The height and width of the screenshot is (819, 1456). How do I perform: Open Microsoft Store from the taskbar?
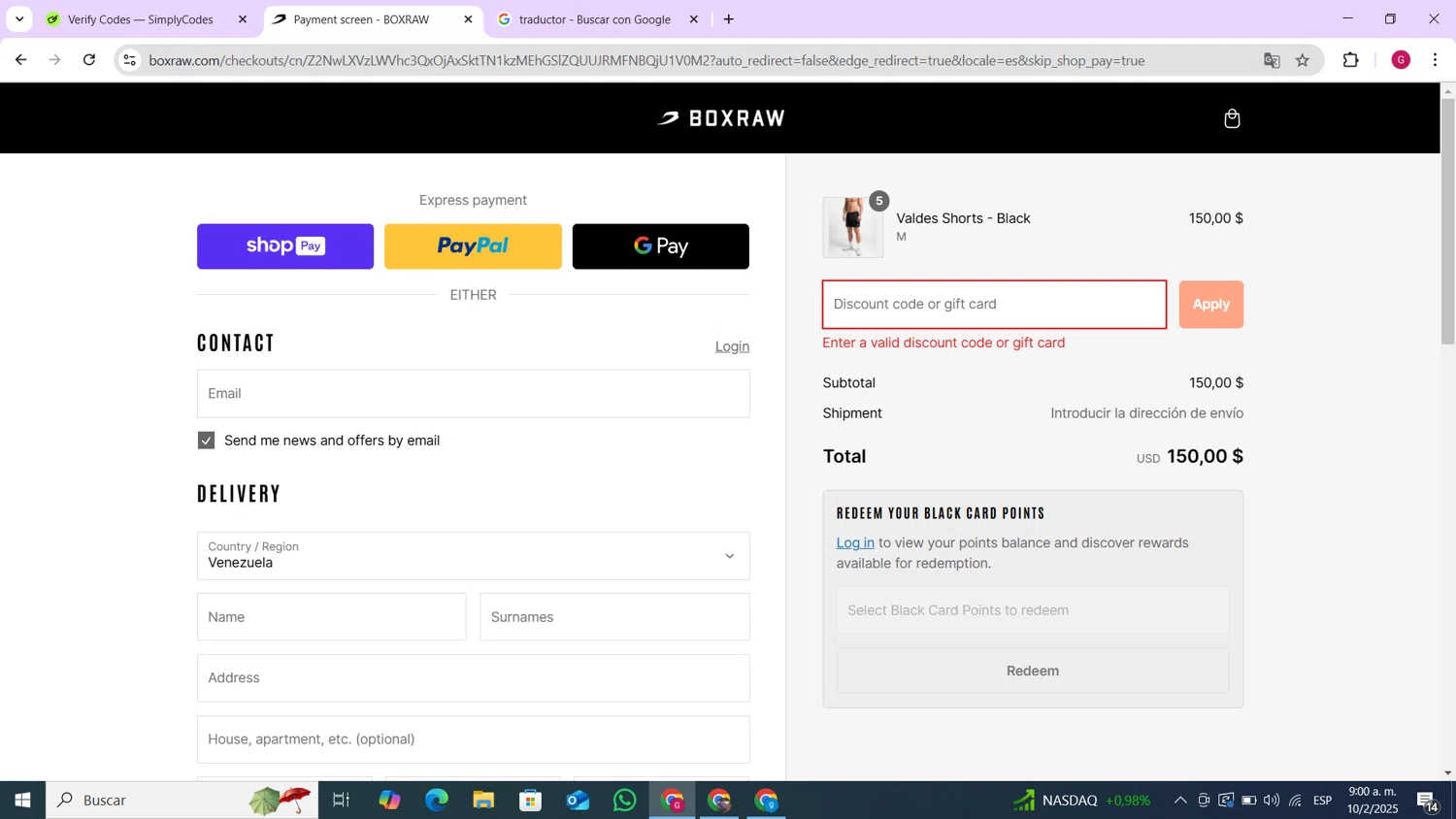pos(531,801)
